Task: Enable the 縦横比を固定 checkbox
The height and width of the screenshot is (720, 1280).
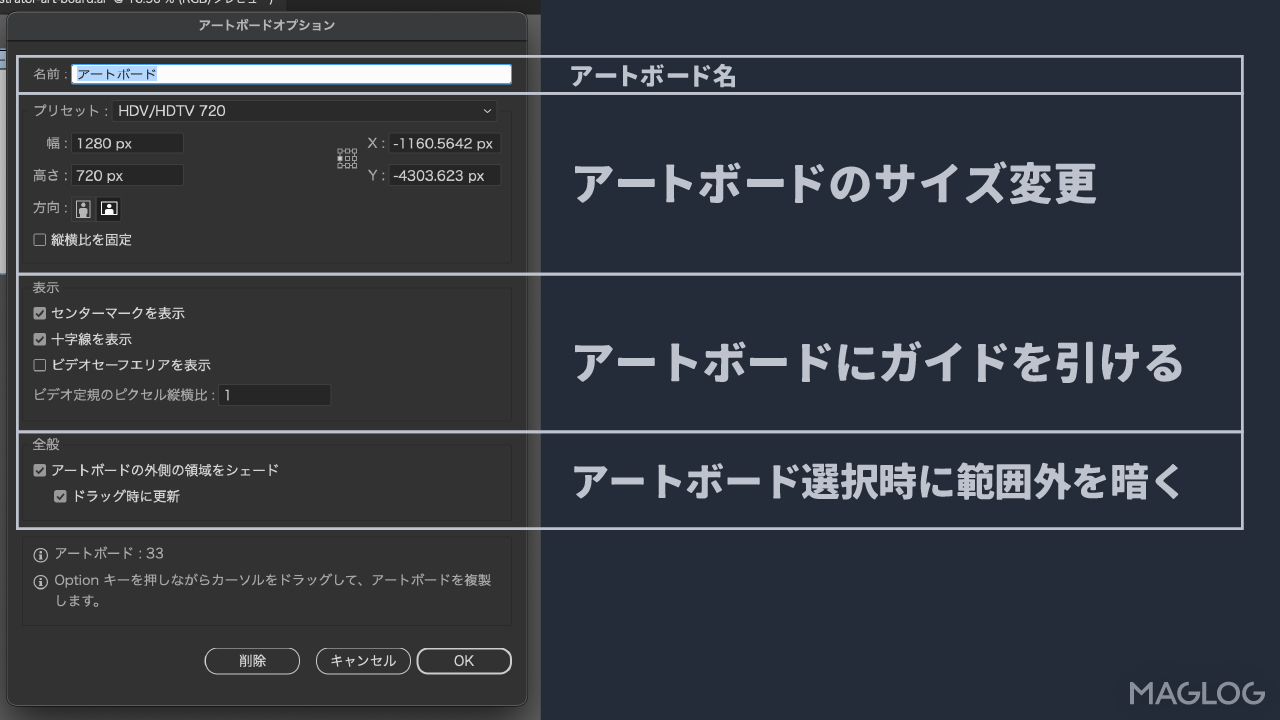Action: pyautogui.click(x=39, y=239)
